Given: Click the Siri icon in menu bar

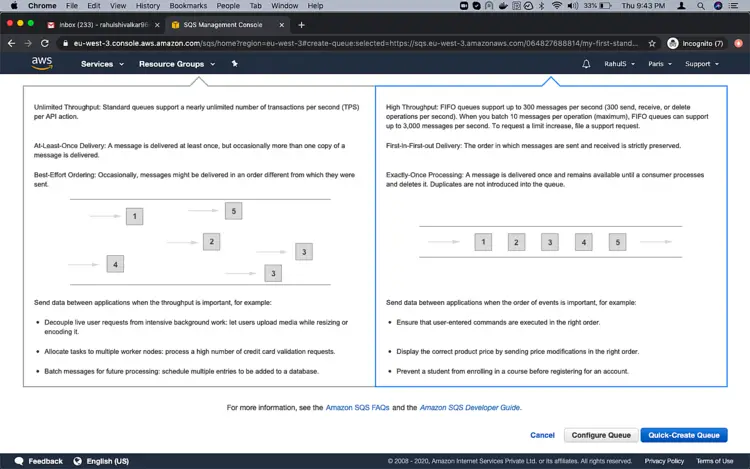Looking at the screenshot, I should tap(717, 6).
